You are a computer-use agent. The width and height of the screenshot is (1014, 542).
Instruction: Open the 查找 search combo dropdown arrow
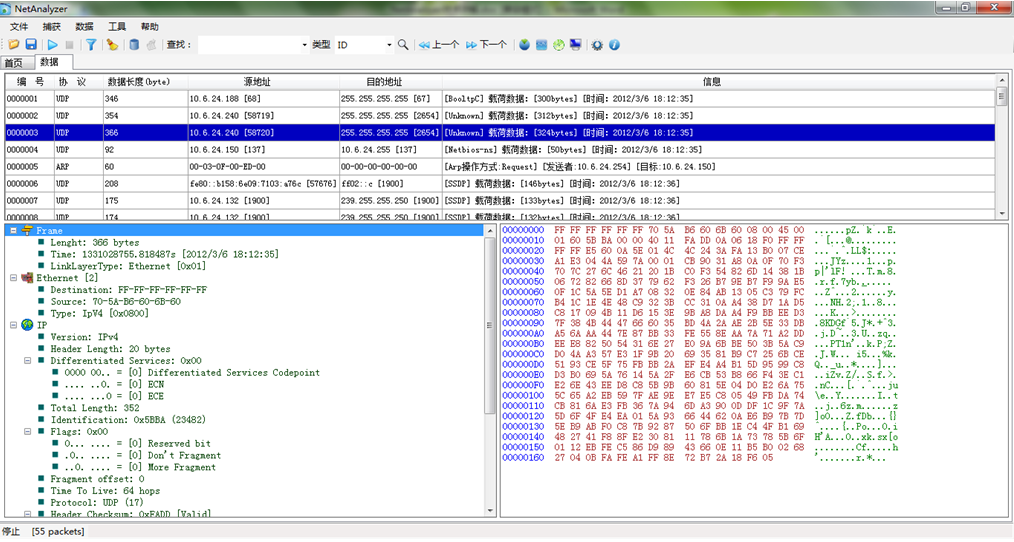(305, 45)
